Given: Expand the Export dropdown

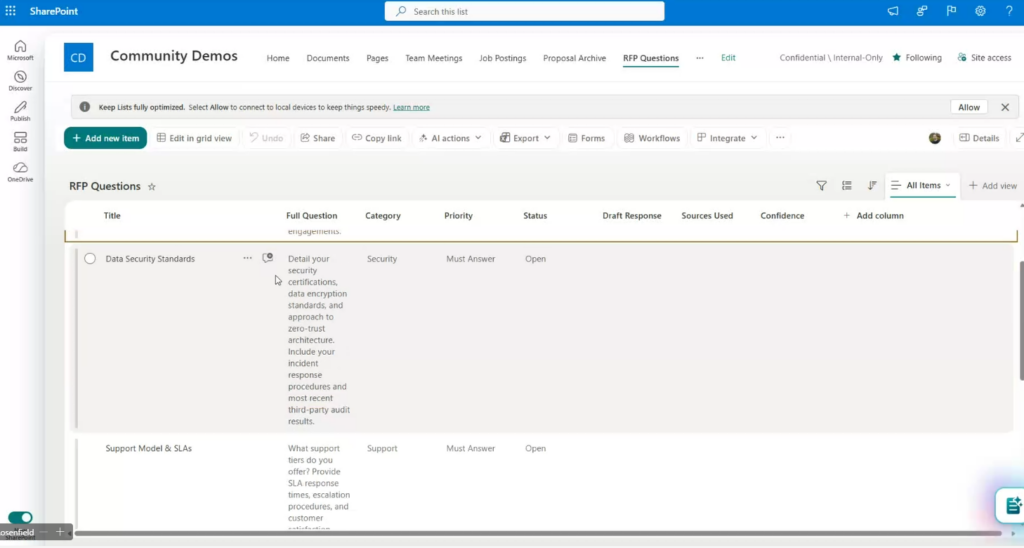Looking at the screenshot, I should tap(526, 138).
